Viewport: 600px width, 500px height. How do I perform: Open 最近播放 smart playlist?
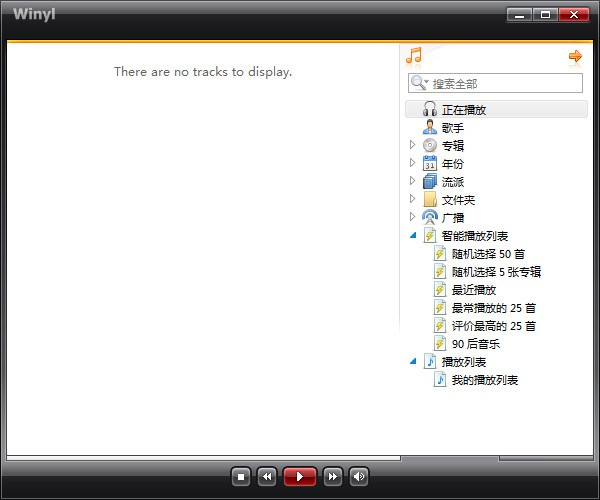tap(465, 290)
